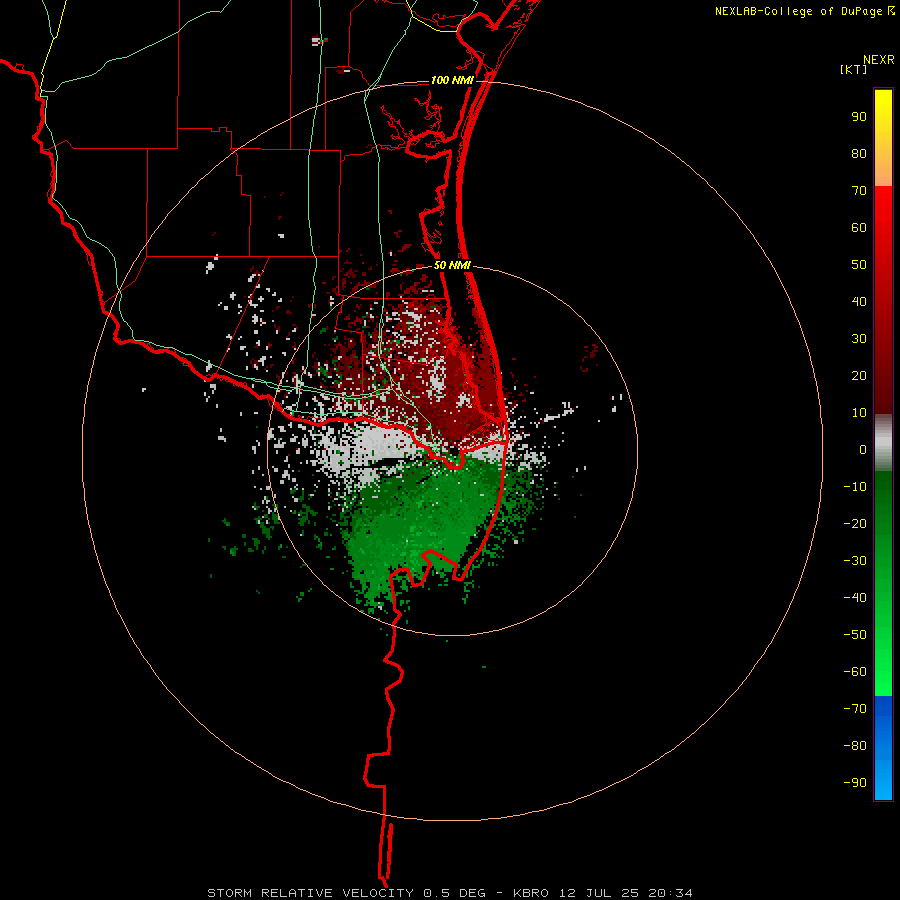Image resolution: width=900 pixels, height=900 pixels.
Task: Click the -20 value on the velocity scale
Action: point(855,523)
